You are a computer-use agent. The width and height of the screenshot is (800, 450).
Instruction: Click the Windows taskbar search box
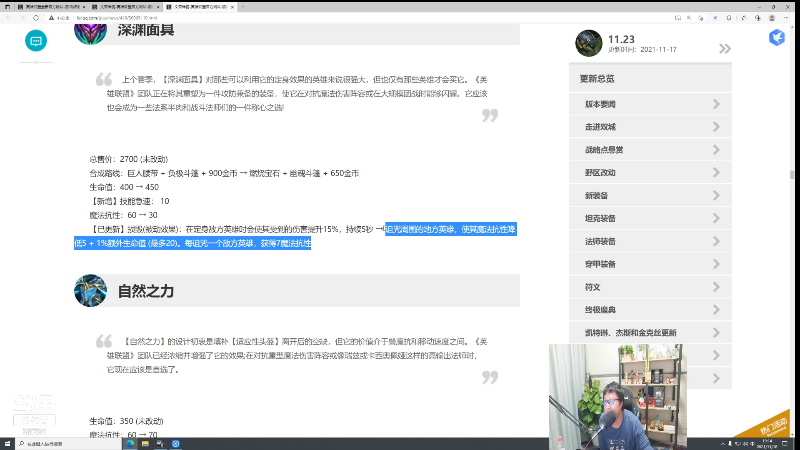[x=68, y=444]
